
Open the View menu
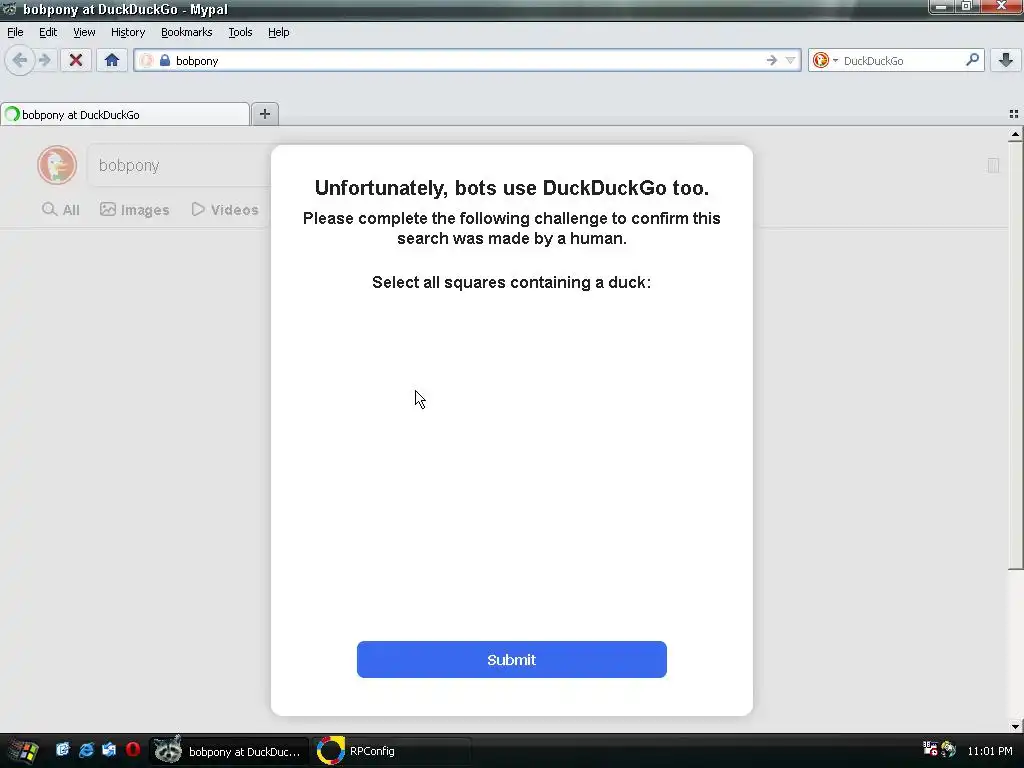tap(84, 32)
